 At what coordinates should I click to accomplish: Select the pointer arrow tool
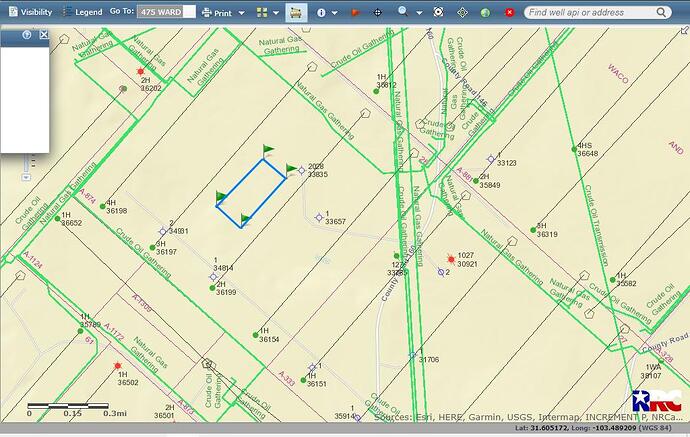(x=353, y=12)
